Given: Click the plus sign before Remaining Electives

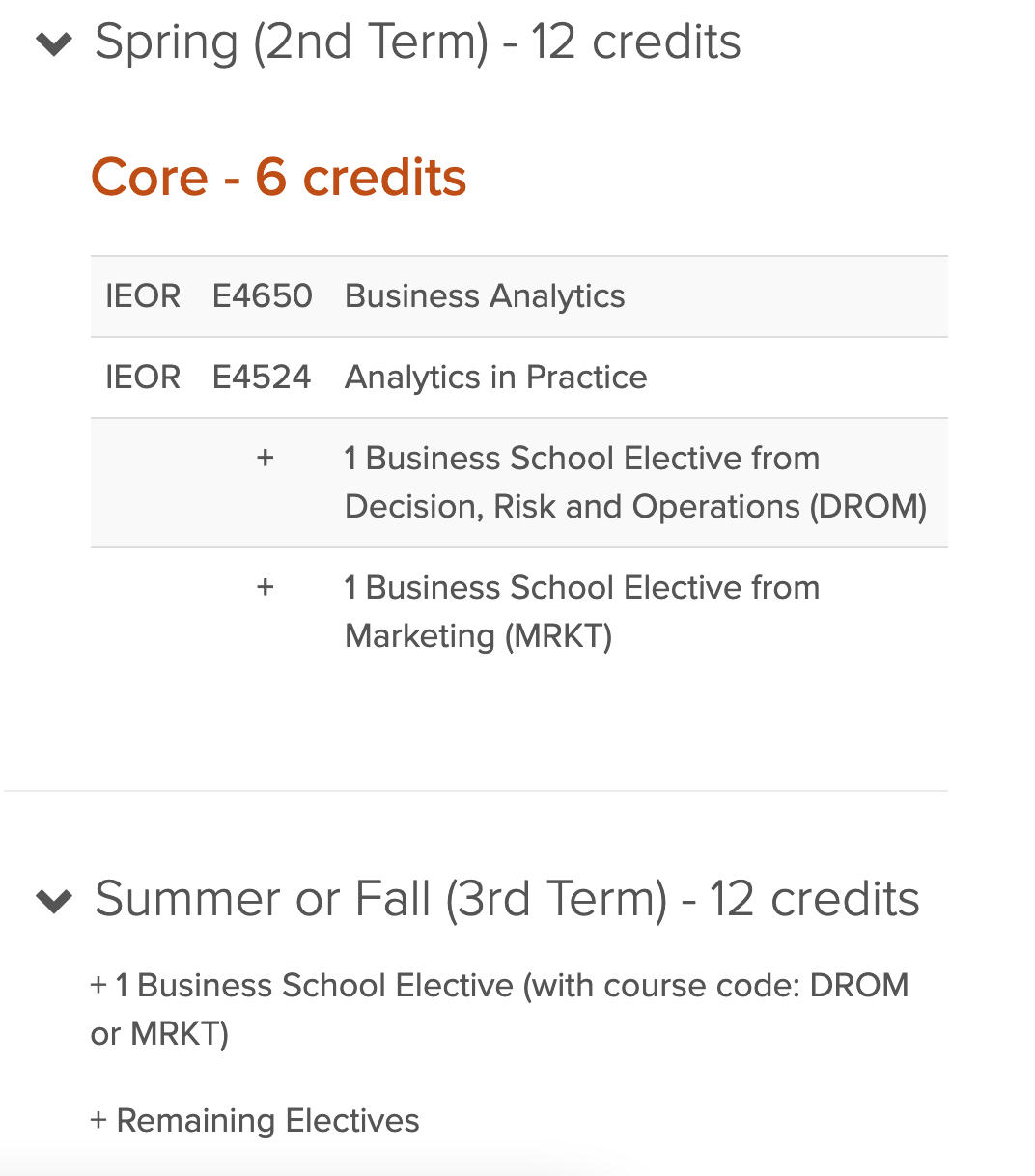Looking at the screenshot, I should click(x=98, y=1121).
